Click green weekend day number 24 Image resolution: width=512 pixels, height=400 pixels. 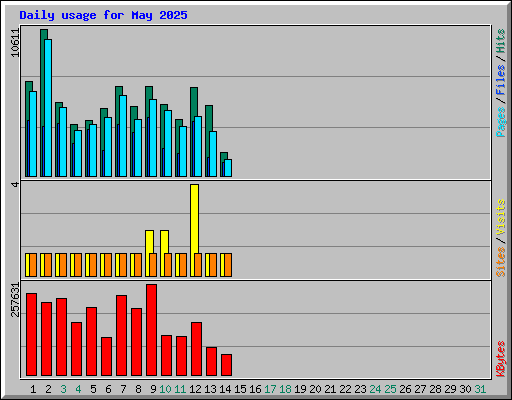pos(375,389)
